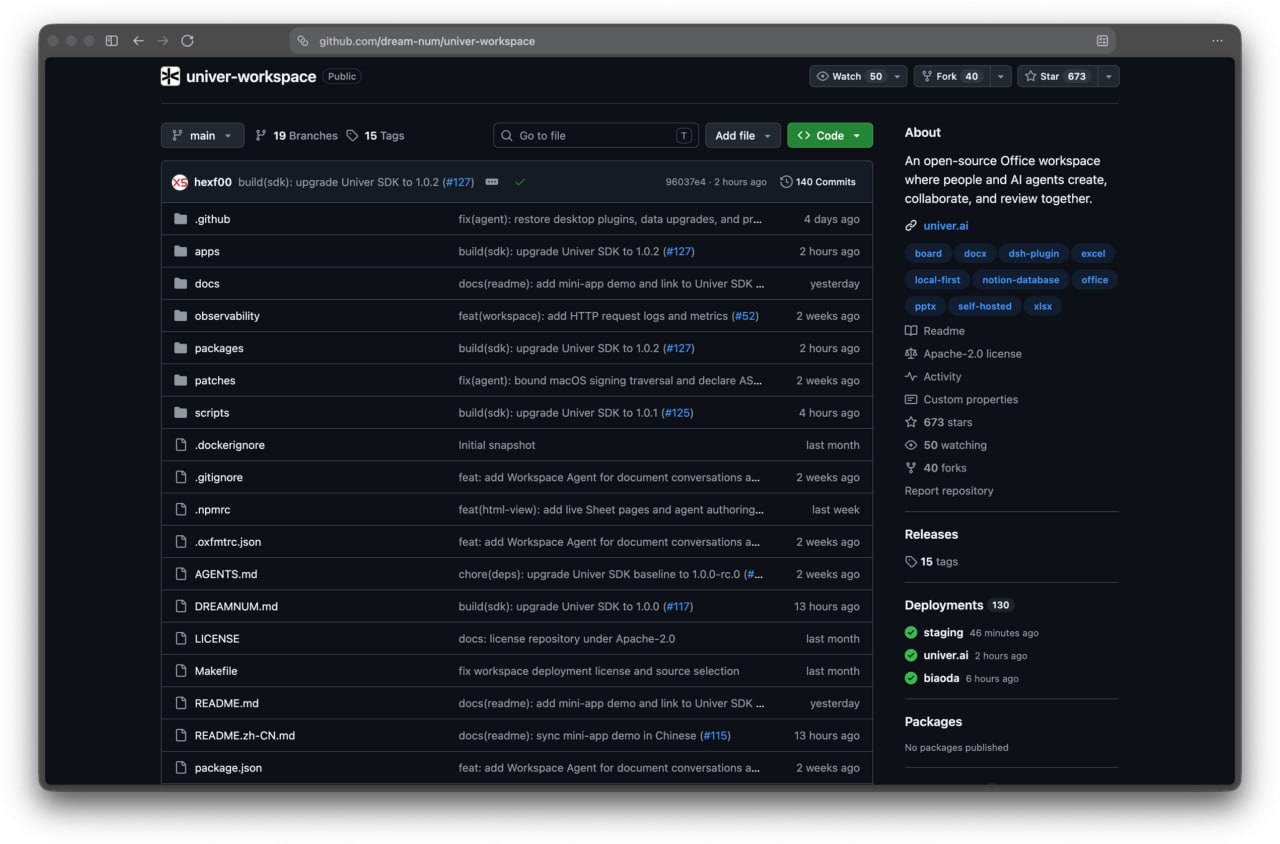Open the browser three-dots menu
Image resolution: width=1280 pixels, height=844 pixels.
[x=1217, y=41]
